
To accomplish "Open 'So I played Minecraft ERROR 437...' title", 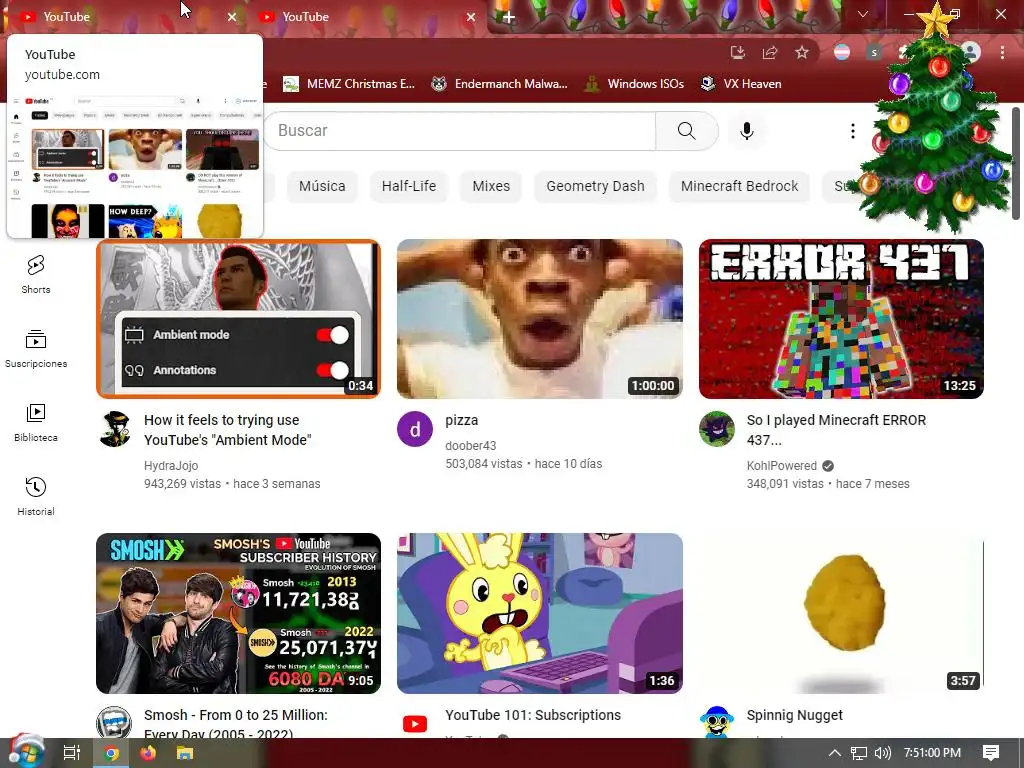I will coord(836,430).
